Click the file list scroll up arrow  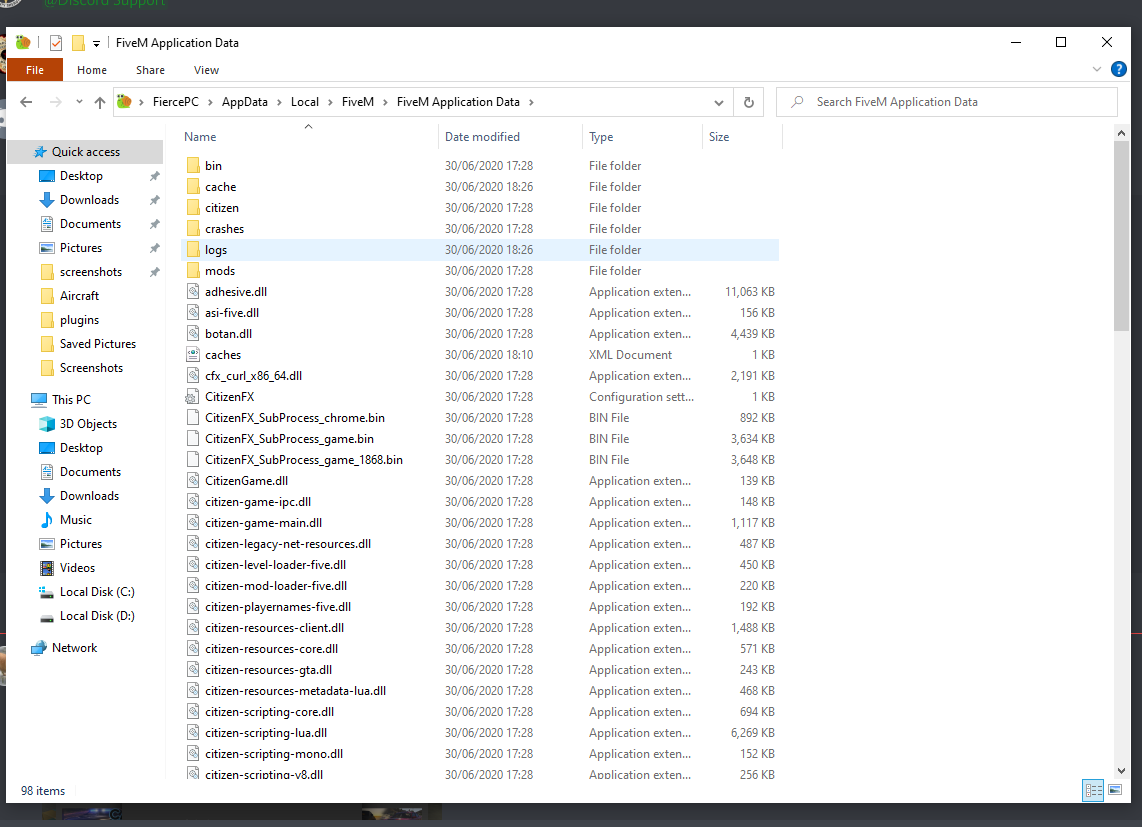(1121, 133)
